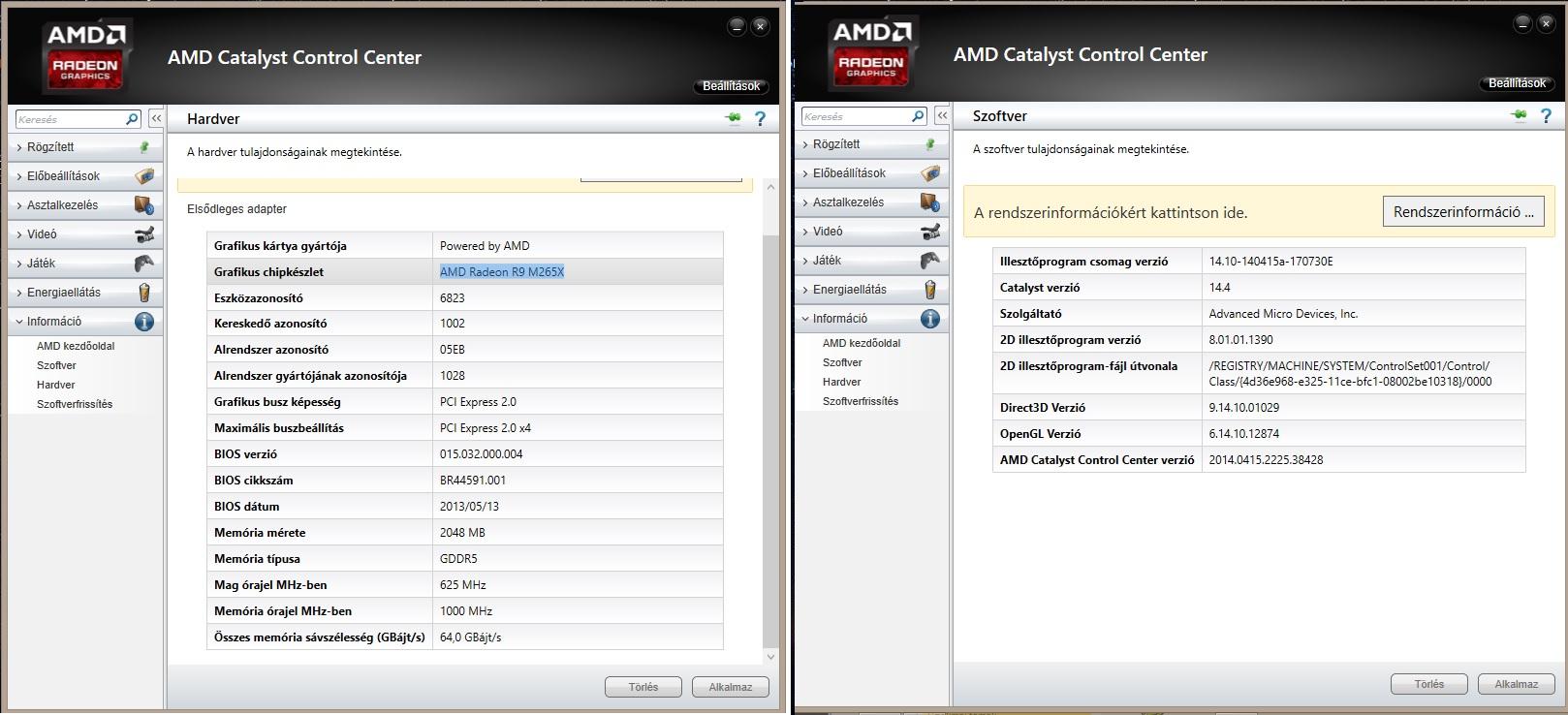Select Szoftverfrissítés in left window sidebar
Viewport: 1568px width, 715px height.
coord(75,404)
